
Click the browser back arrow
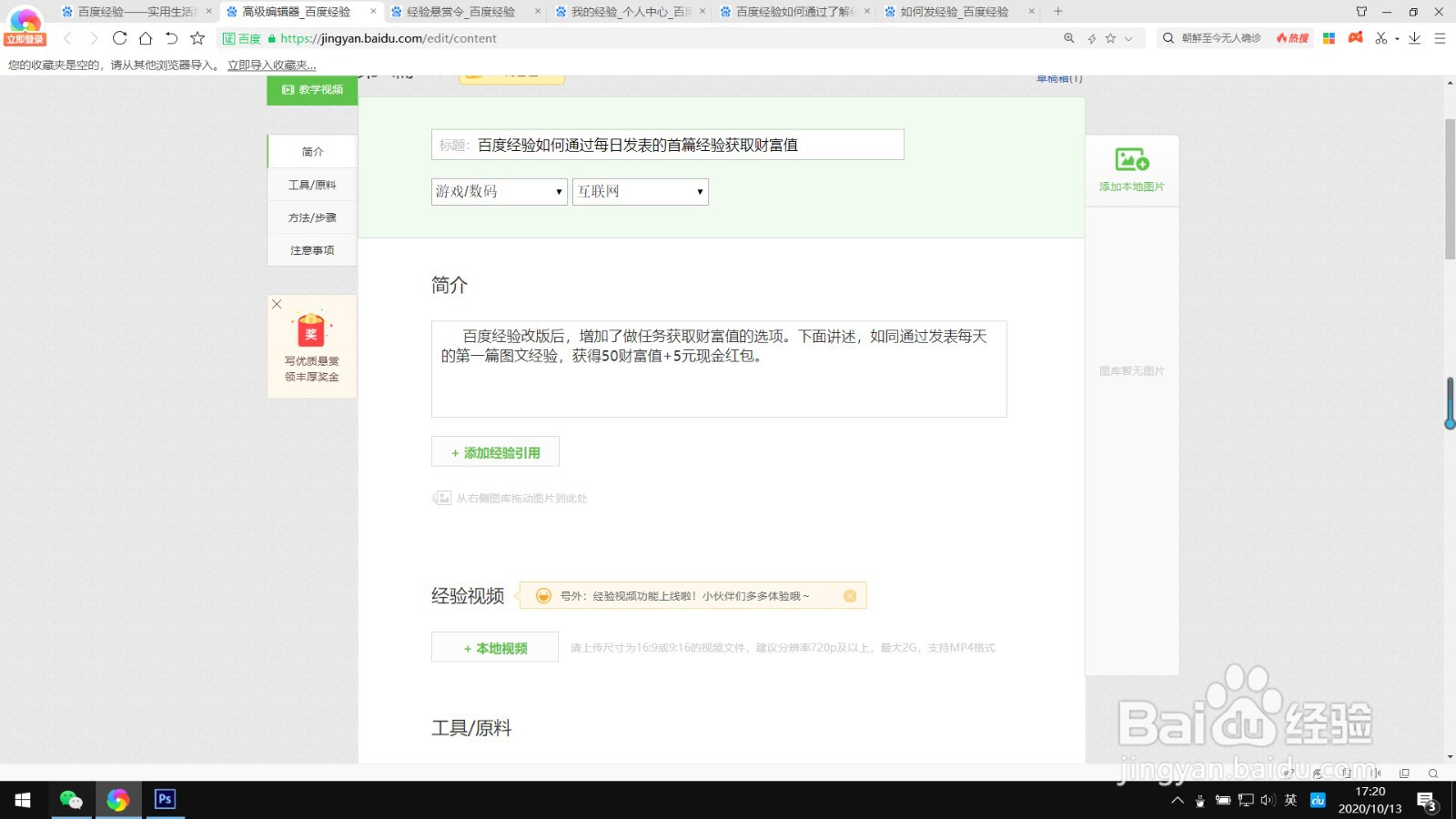(x=67, y=38)
